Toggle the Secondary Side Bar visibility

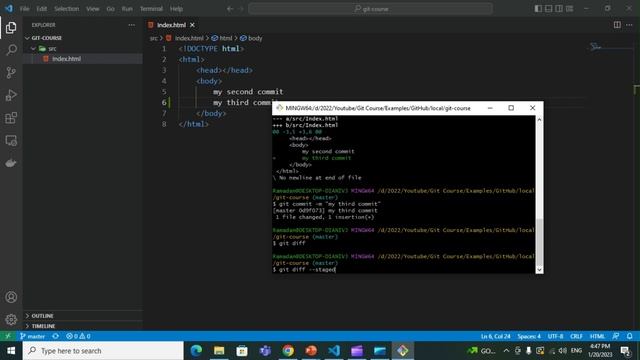559,9
